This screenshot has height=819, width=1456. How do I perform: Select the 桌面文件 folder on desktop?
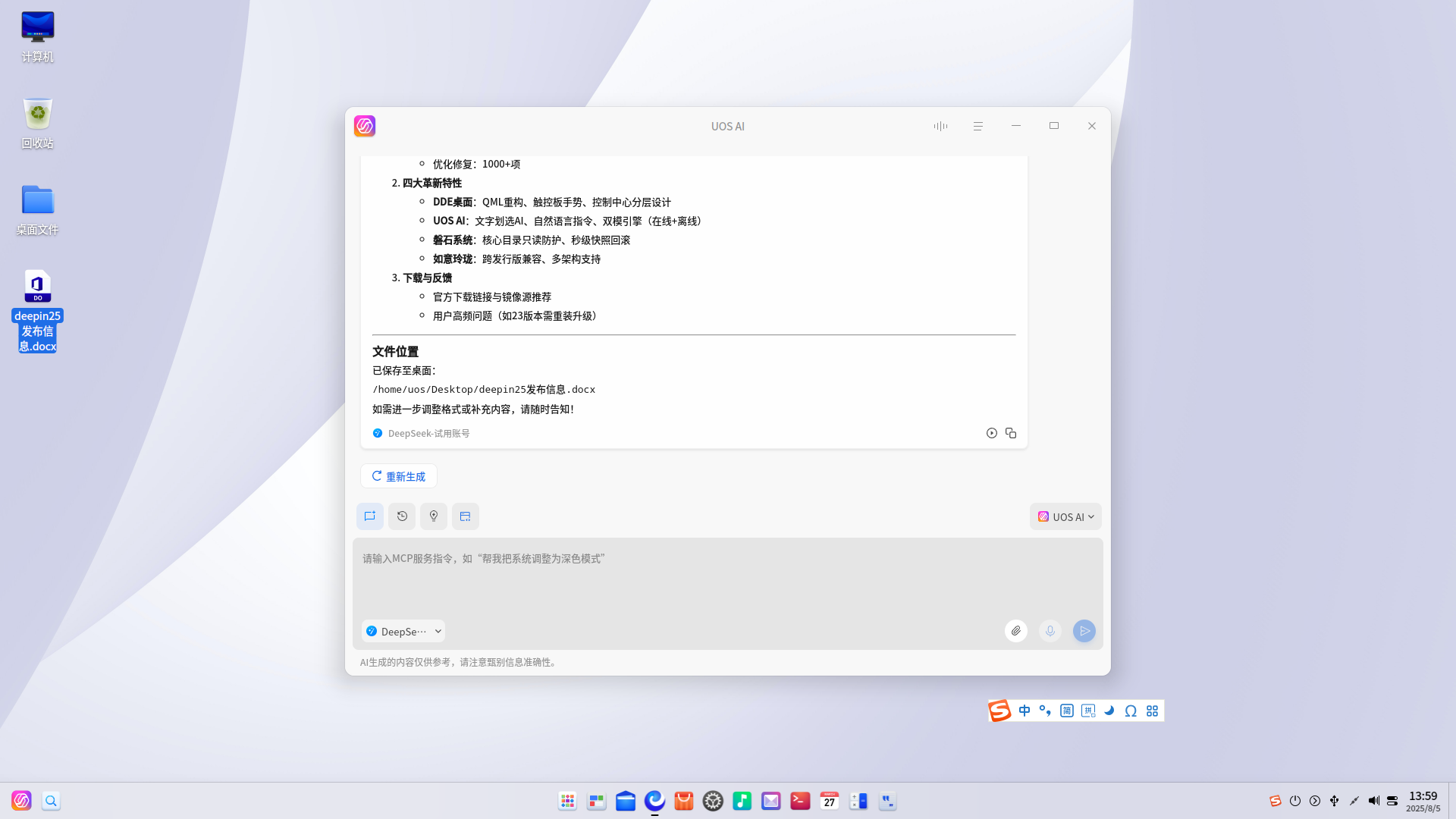(37, 209)
